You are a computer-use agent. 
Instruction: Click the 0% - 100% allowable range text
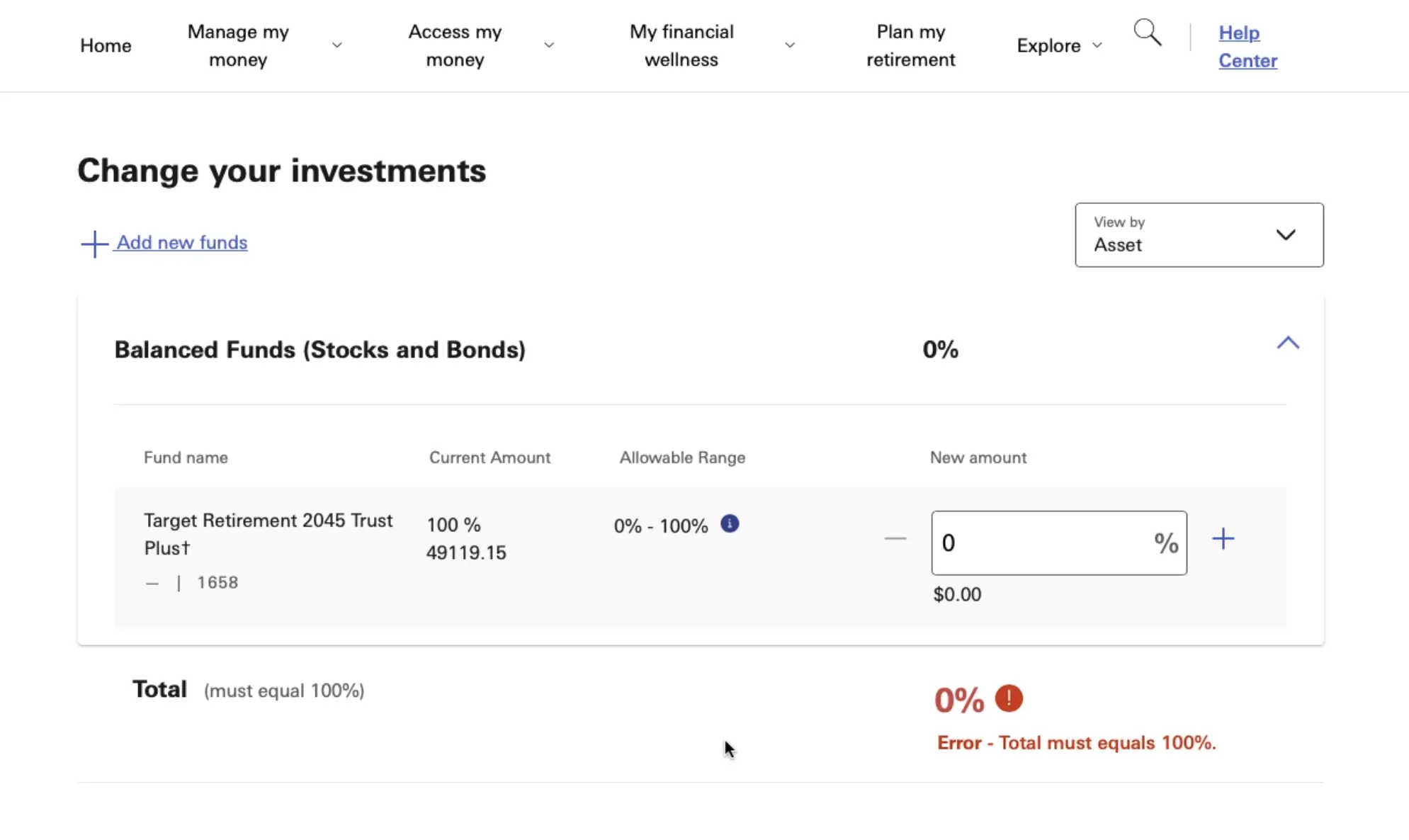661,526
